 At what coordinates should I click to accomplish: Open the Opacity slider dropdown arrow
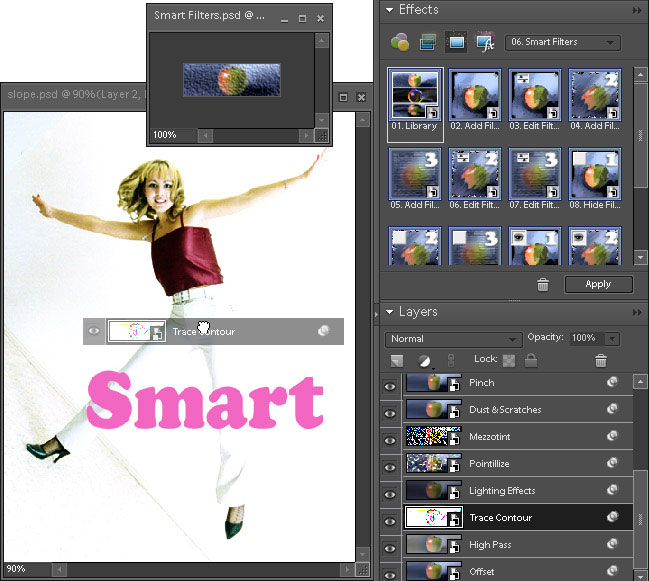point(612,339)
